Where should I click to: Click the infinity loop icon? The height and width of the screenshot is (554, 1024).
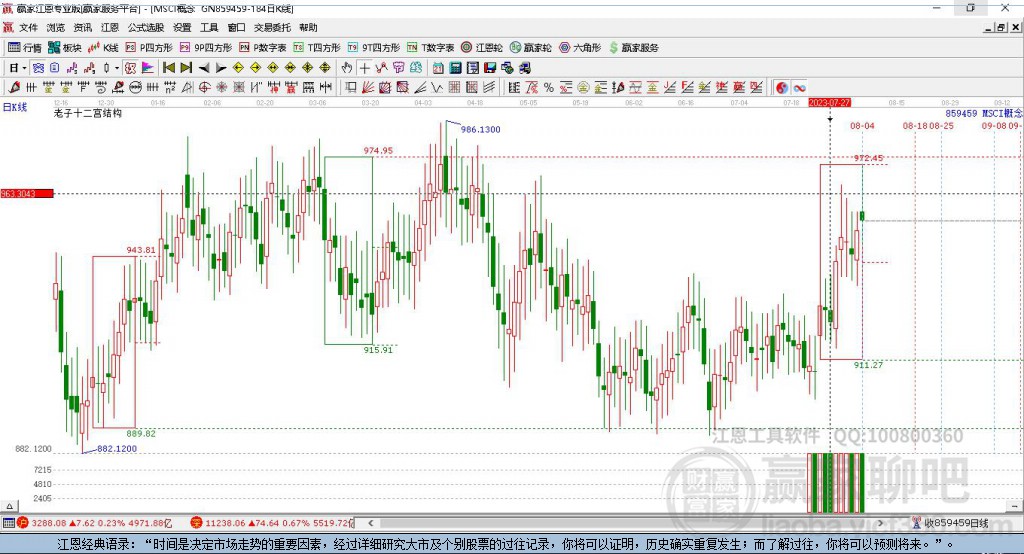[x=799, y=88]
